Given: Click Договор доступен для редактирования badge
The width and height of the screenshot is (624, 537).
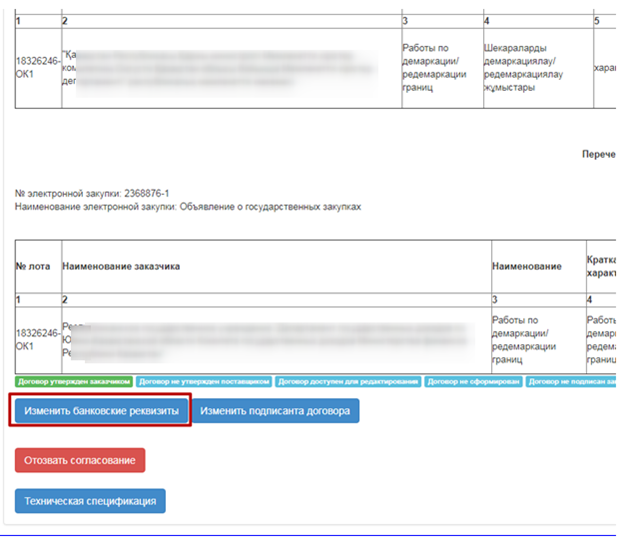Looking at the screenshot, I should pyautogui.click(x=347, y=381).
